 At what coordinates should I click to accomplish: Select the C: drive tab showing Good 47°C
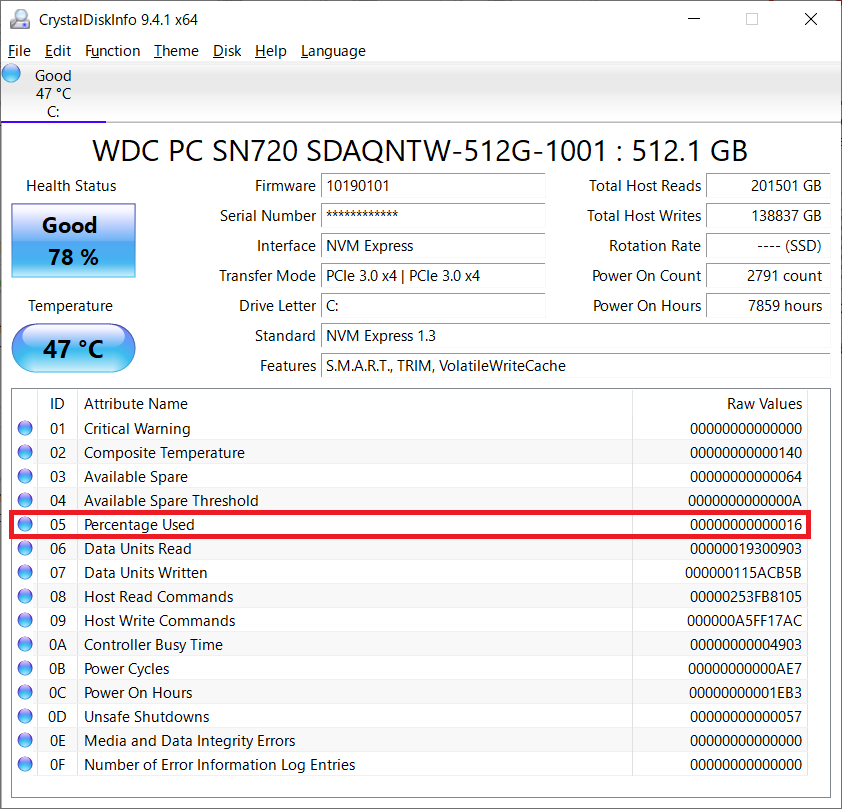53,90
